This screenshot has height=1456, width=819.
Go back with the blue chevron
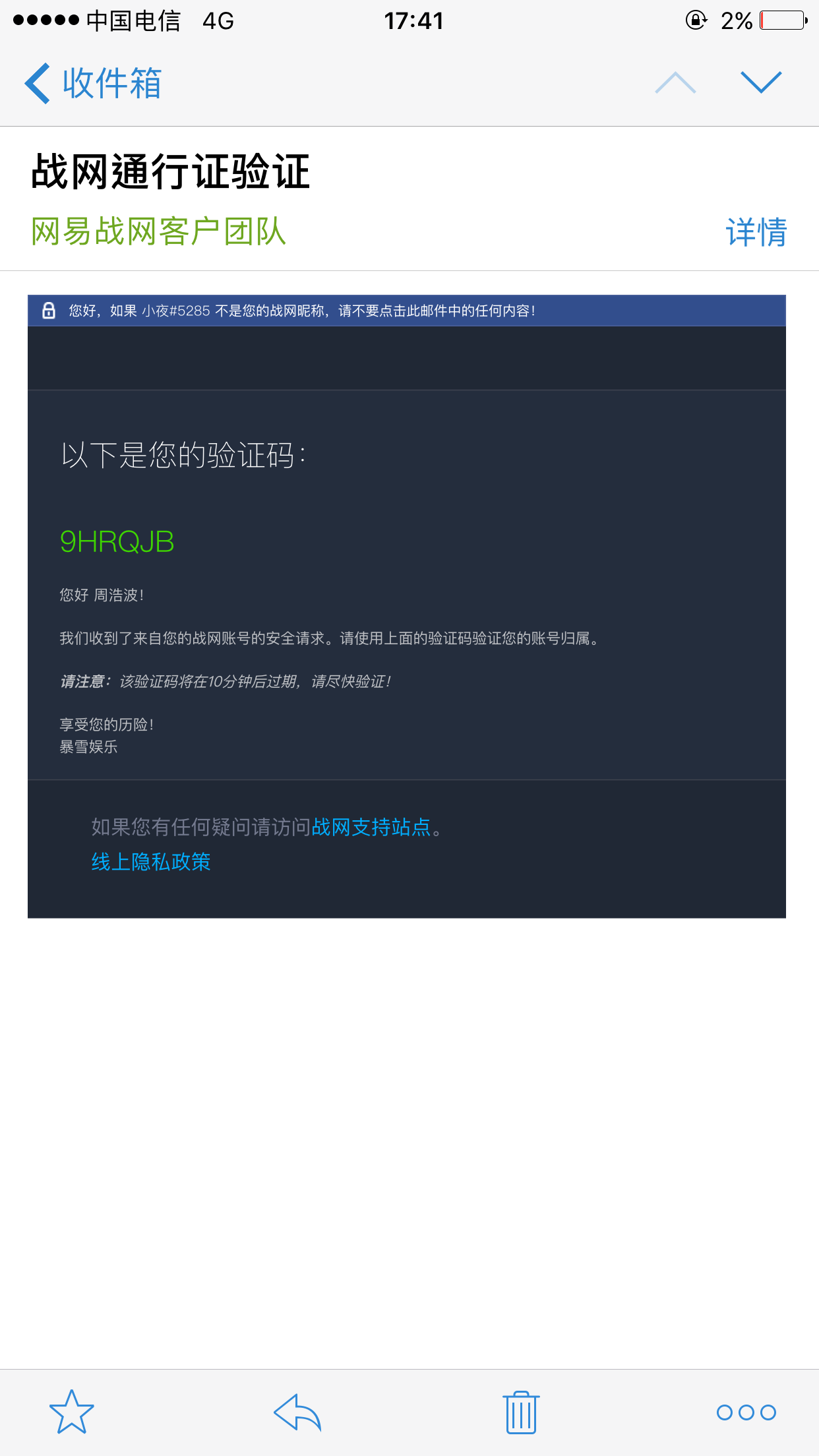(38, 83)
